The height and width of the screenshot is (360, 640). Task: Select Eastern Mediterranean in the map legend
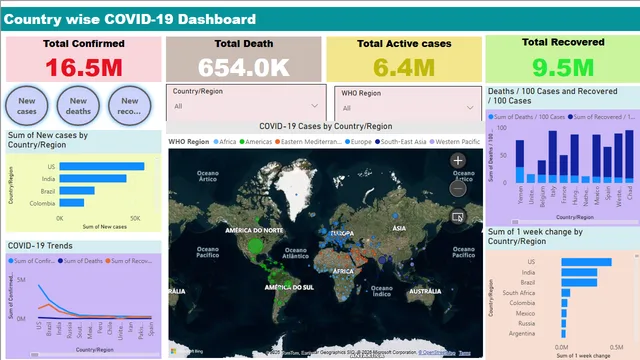coord(308,142)
